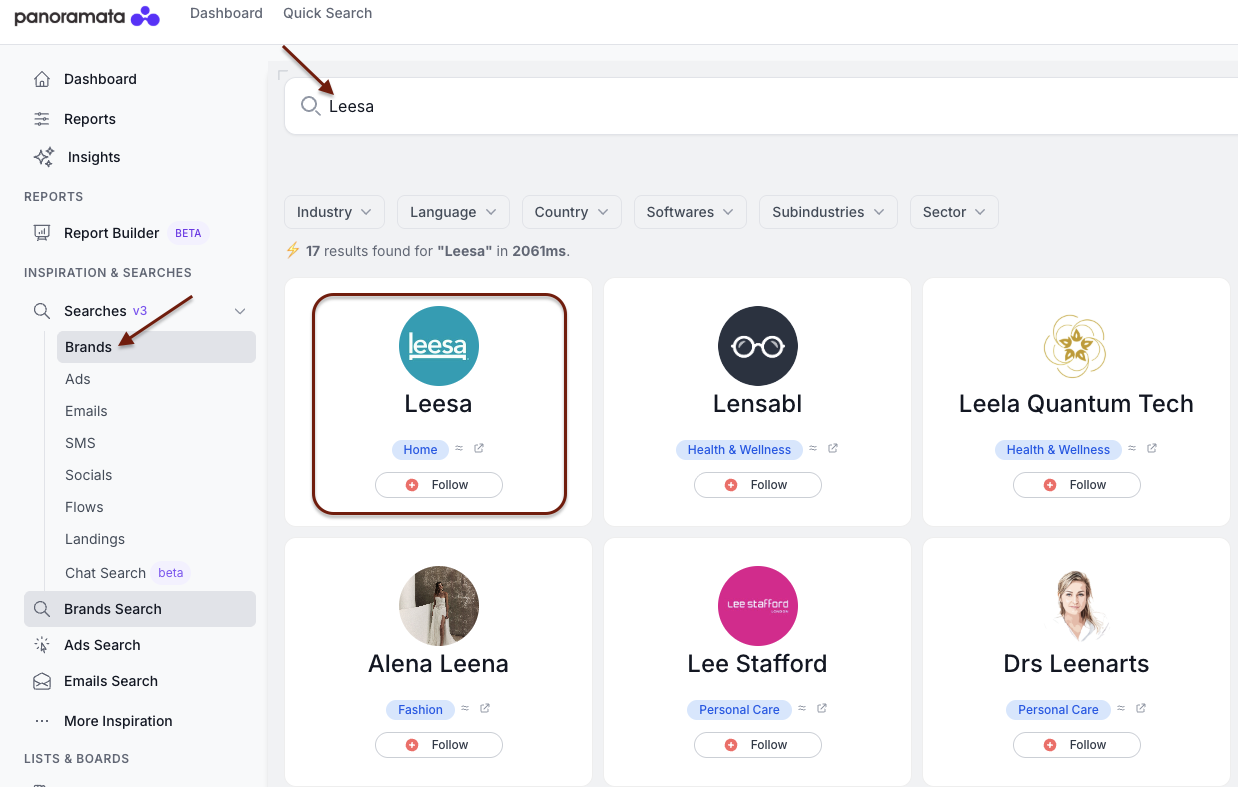
Task: Open the Sector filter dropdown
Action: (954, 212)
